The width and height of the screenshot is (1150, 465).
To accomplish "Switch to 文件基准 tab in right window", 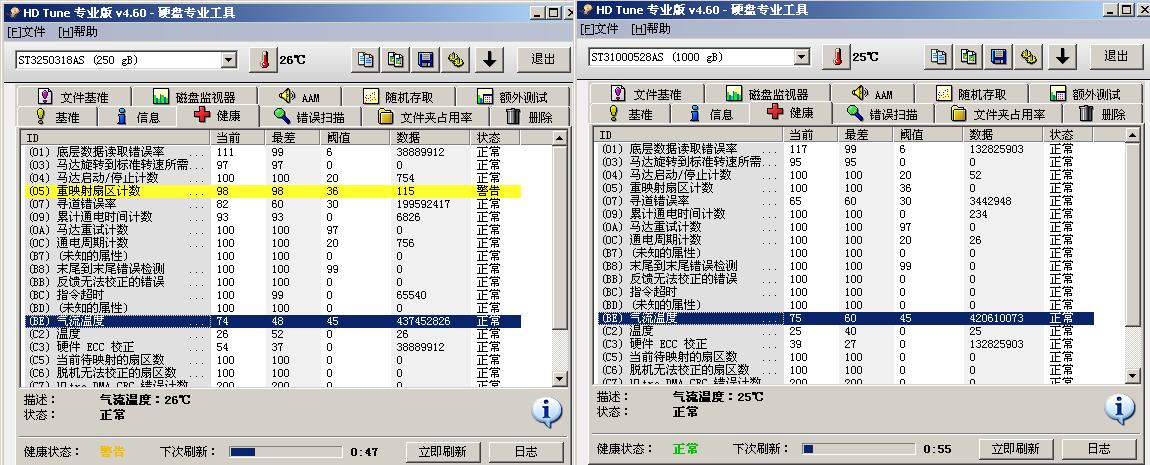I will 648,94.
